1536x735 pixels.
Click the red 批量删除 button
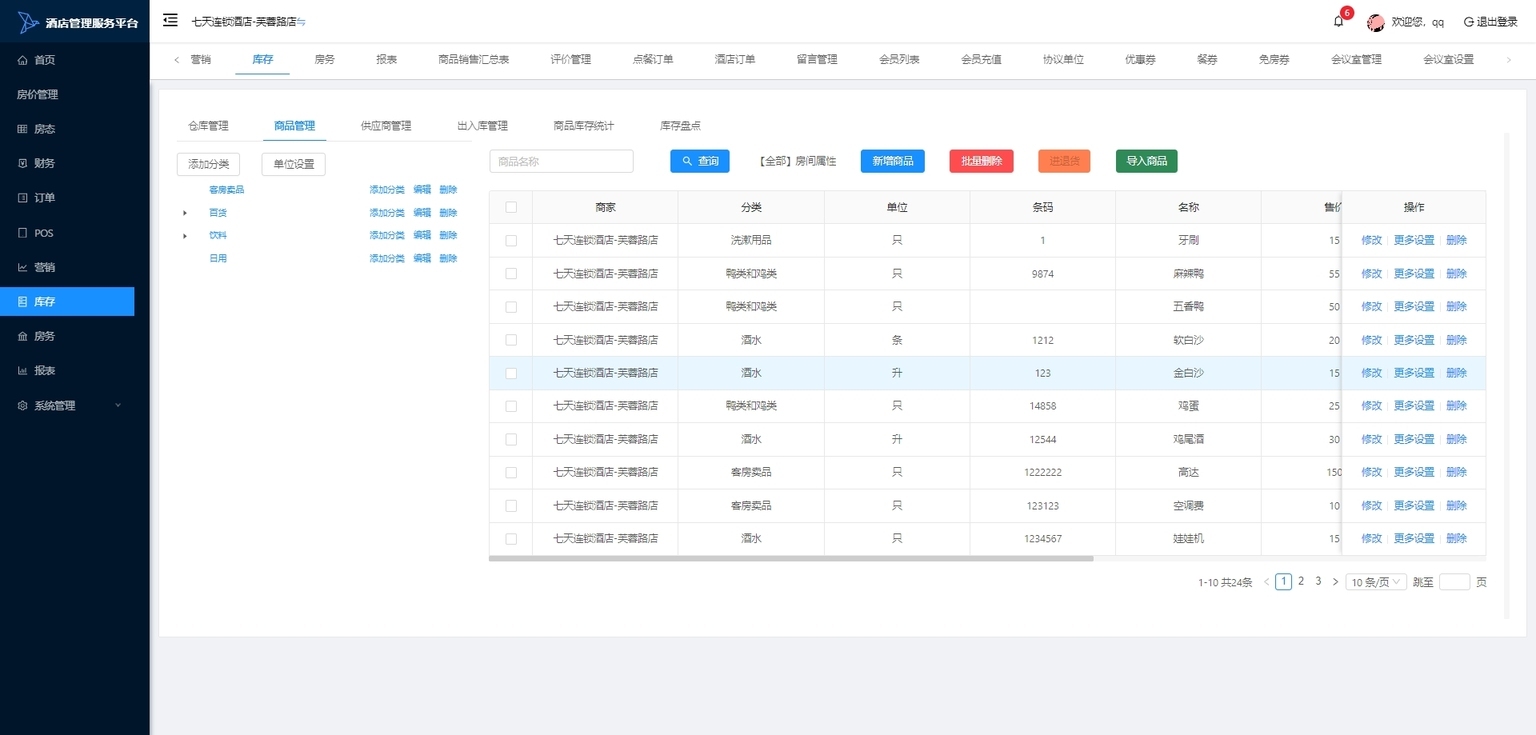coord(981,161)
